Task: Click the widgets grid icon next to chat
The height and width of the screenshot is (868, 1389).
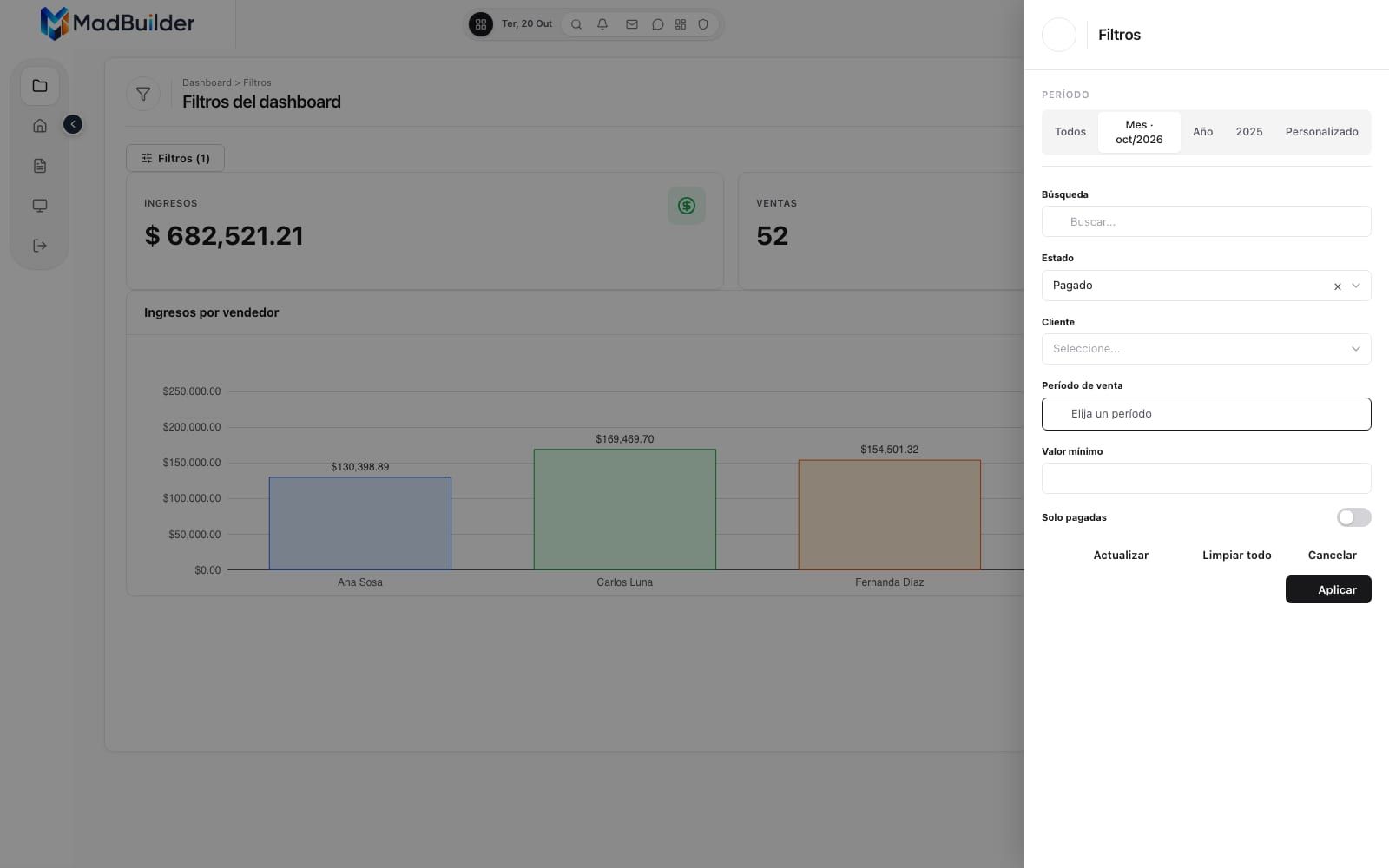Action: 681,24
